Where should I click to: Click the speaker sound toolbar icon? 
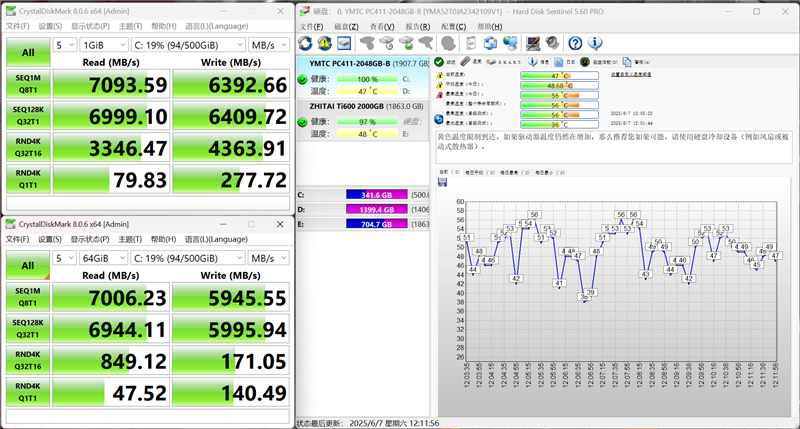(x=553, y=42)
